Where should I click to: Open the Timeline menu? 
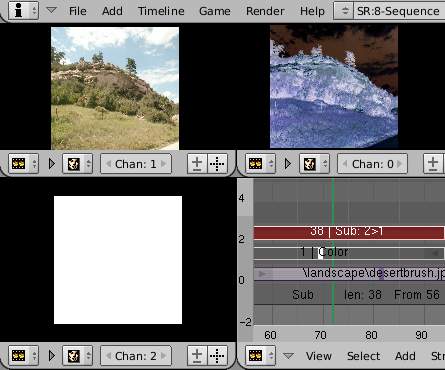coord(161,11)
